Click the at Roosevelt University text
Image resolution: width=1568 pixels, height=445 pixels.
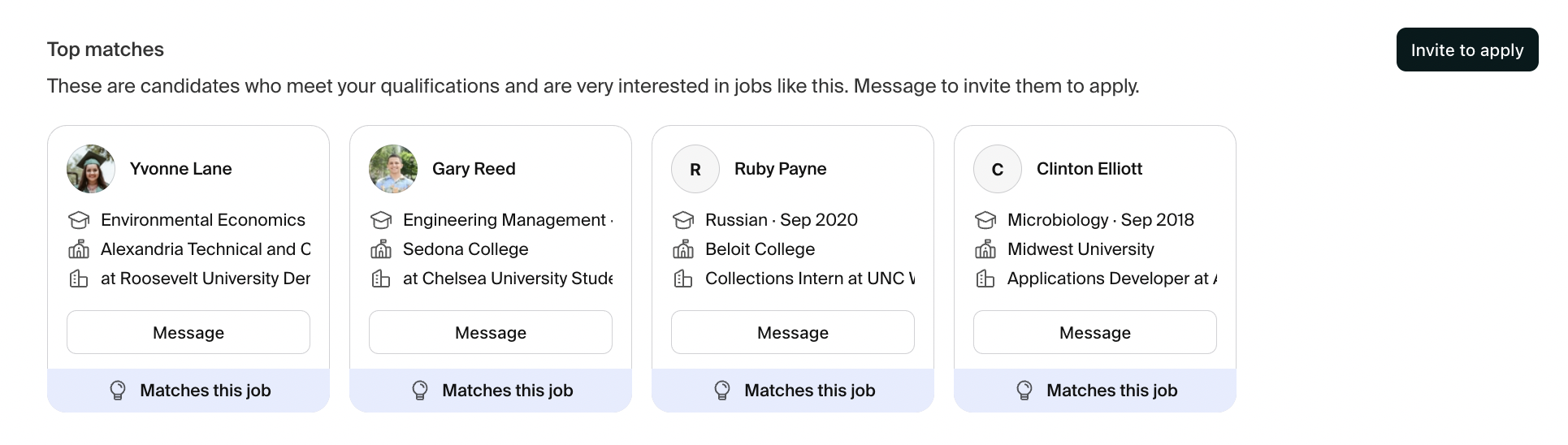206,279
